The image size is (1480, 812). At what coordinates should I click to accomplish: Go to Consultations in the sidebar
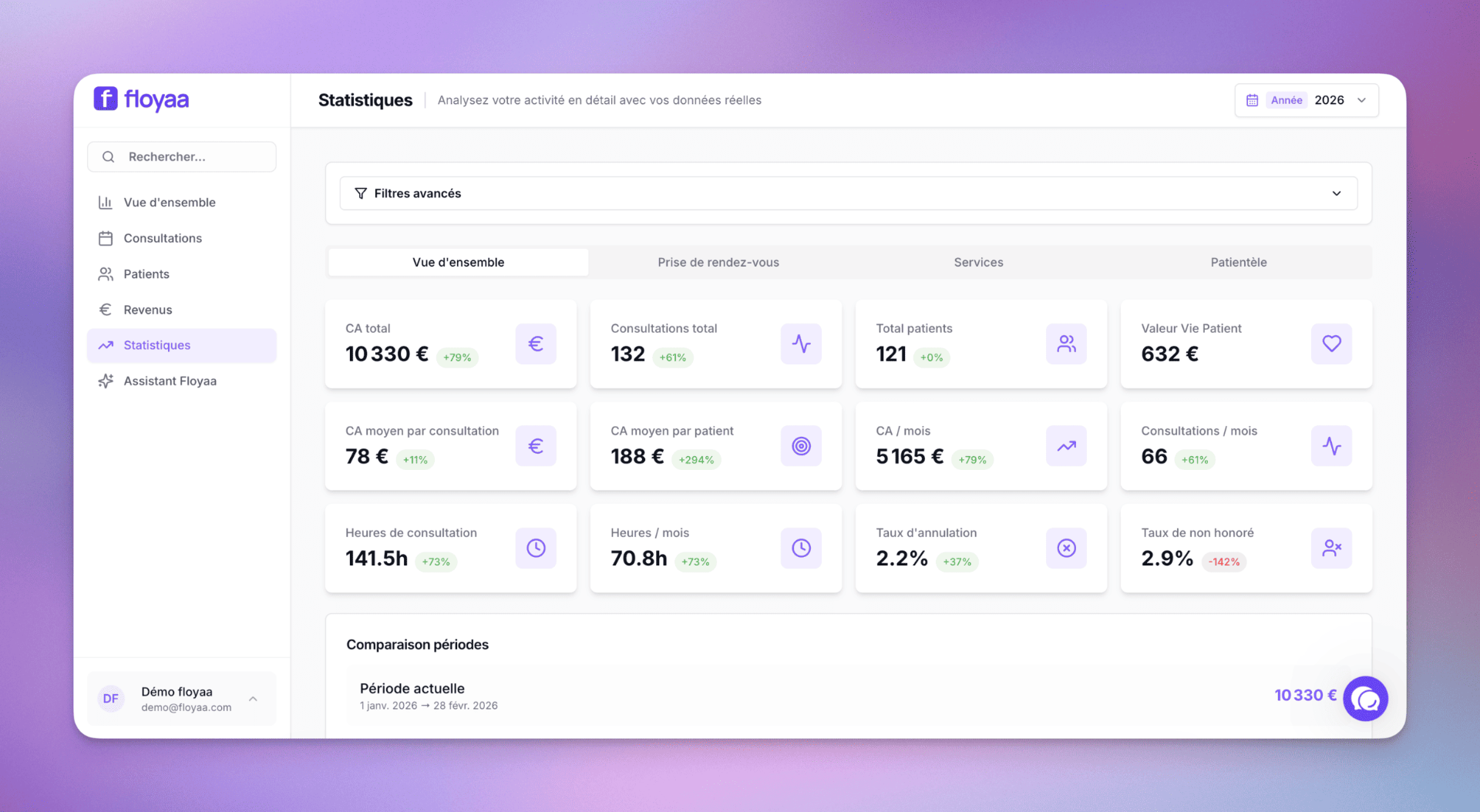tap(163, 238)
